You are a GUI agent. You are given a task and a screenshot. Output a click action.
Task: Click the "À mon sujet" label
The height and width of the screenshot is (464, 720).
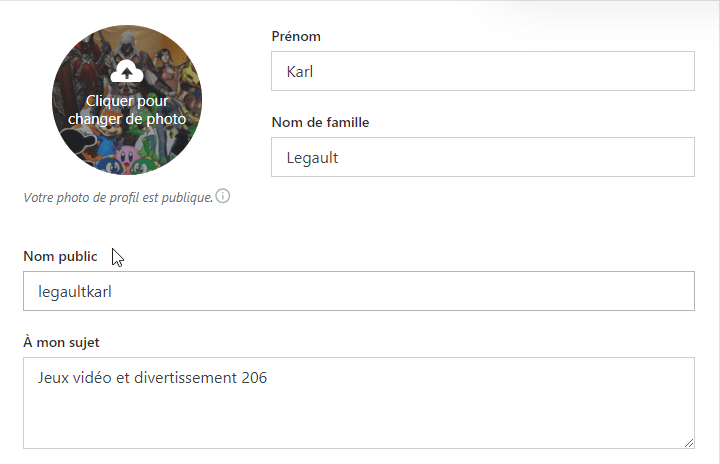coord(61,342)
